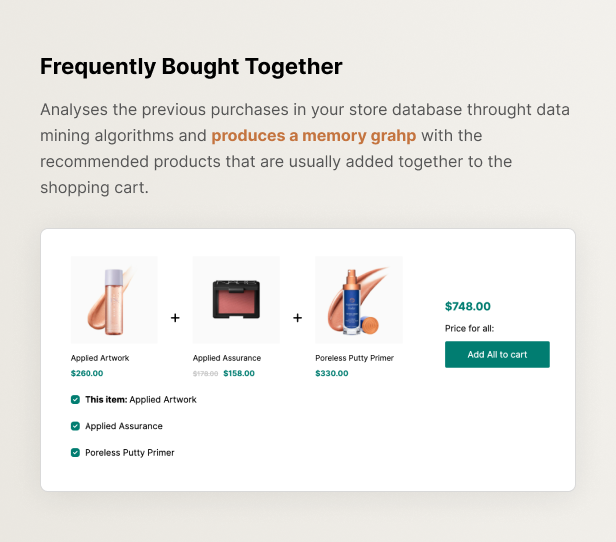Click the $330.00 price under Poreless Putty Primer
Screen dimensions: 616x542
click(x=332, y=373)
